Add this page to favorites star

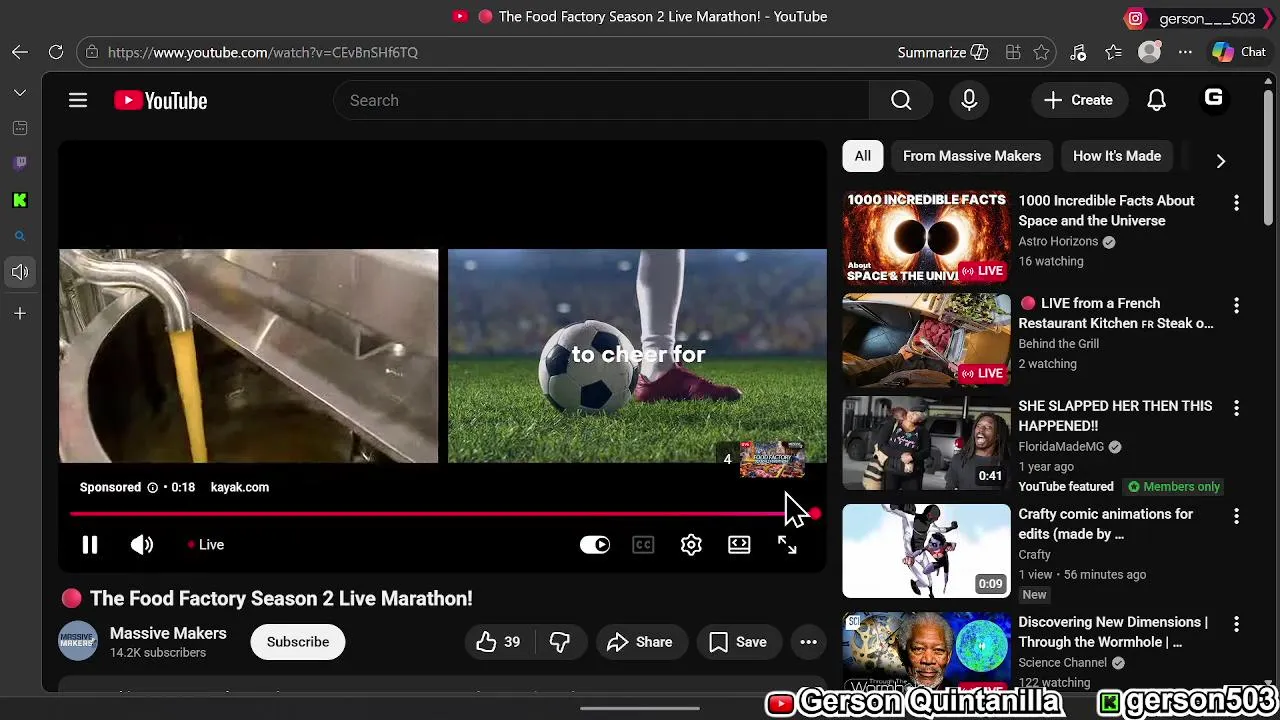pyautogui.click(x=1042, y=52)
